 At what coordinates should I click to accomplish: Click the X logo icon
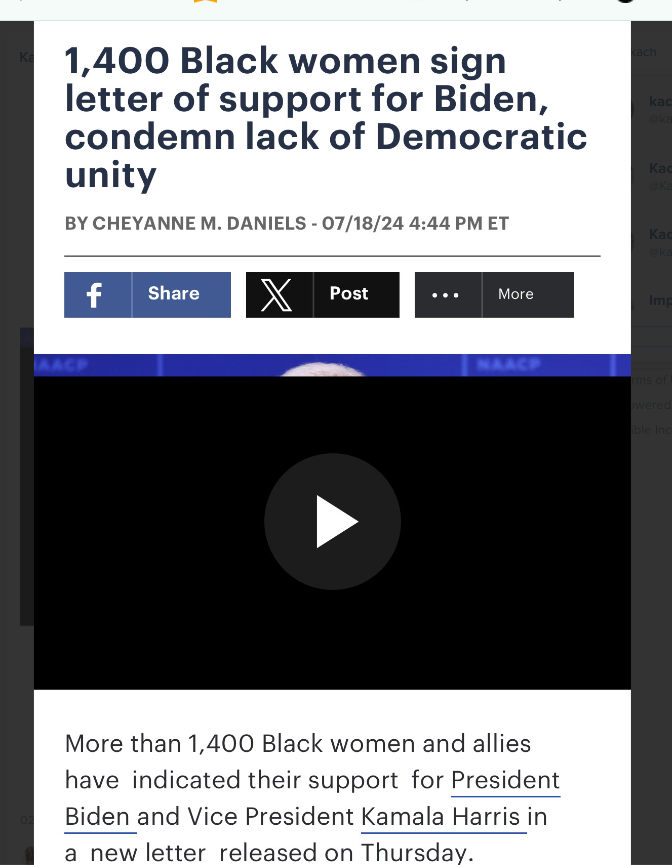[x=276, y=295]
